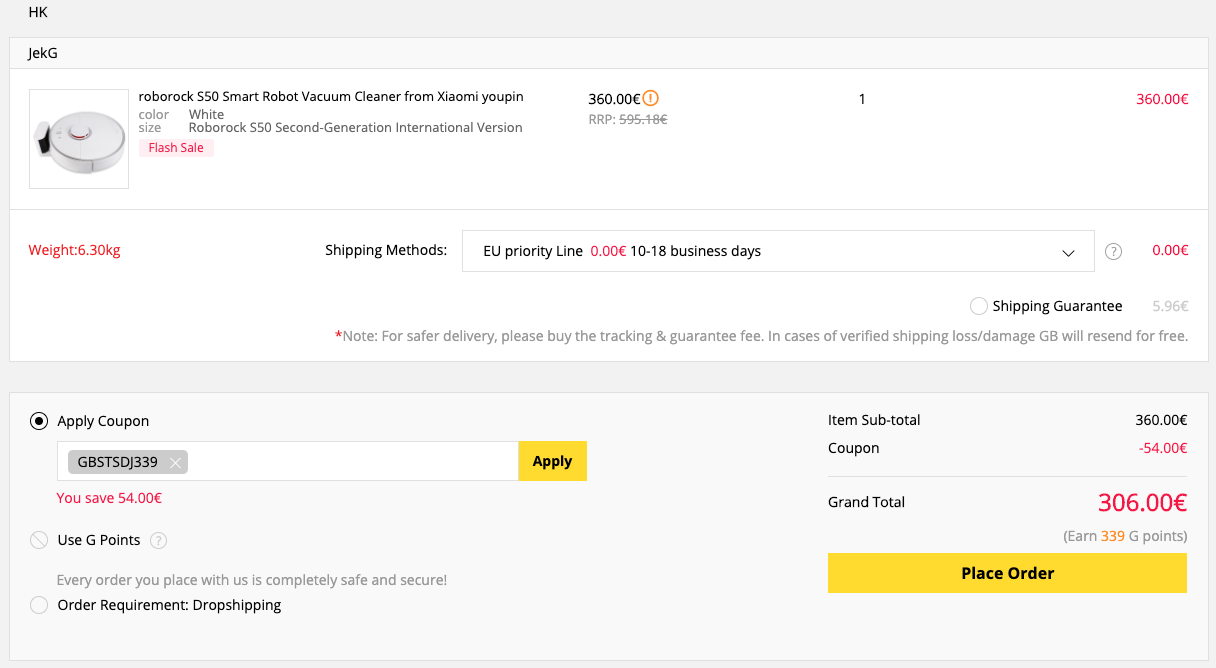The height and width of the screenshot is (668, 1216).
Task: Select the Apply Coupon radio button
Action: pos(39,421)
